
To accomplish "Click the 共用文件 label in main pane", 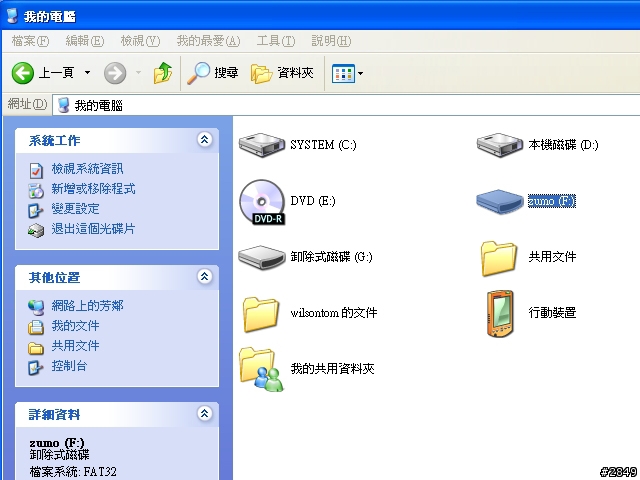I will point(552,257).
